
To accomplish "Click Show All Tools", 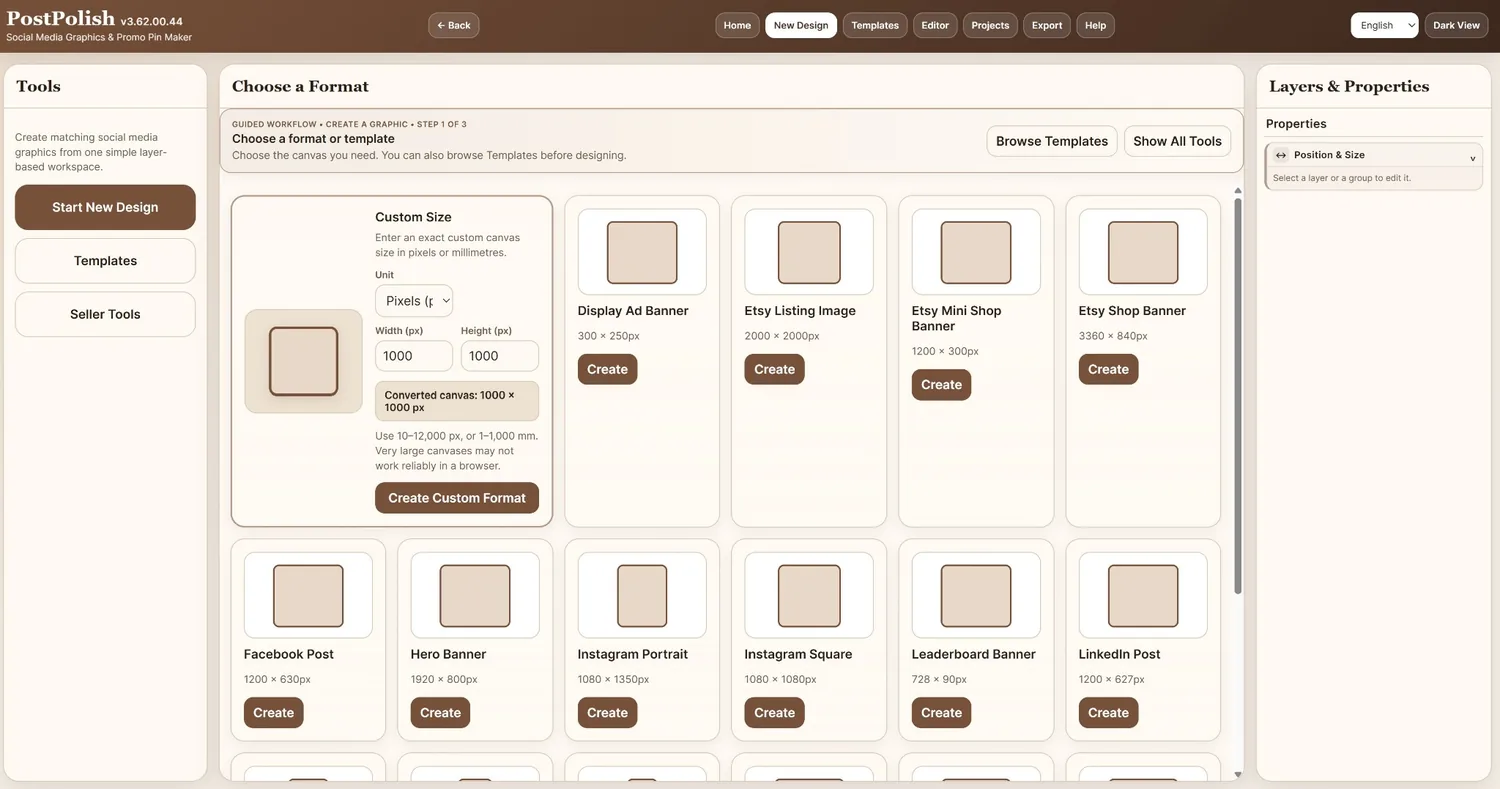I will coord(1177,141).
